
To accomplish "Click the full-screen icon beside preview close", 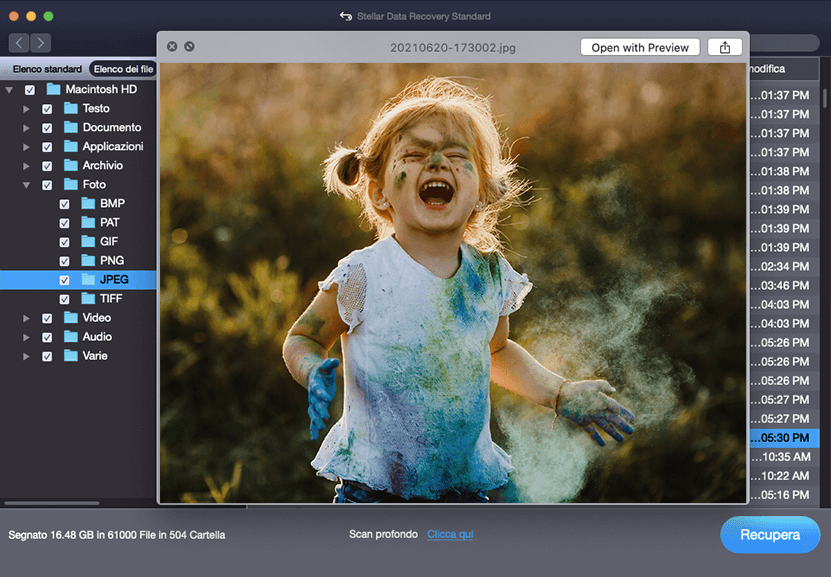I will (189, 47).
